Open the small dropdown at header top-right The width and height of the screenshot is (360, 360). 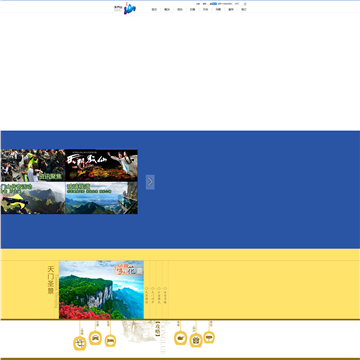click(245, 4)
